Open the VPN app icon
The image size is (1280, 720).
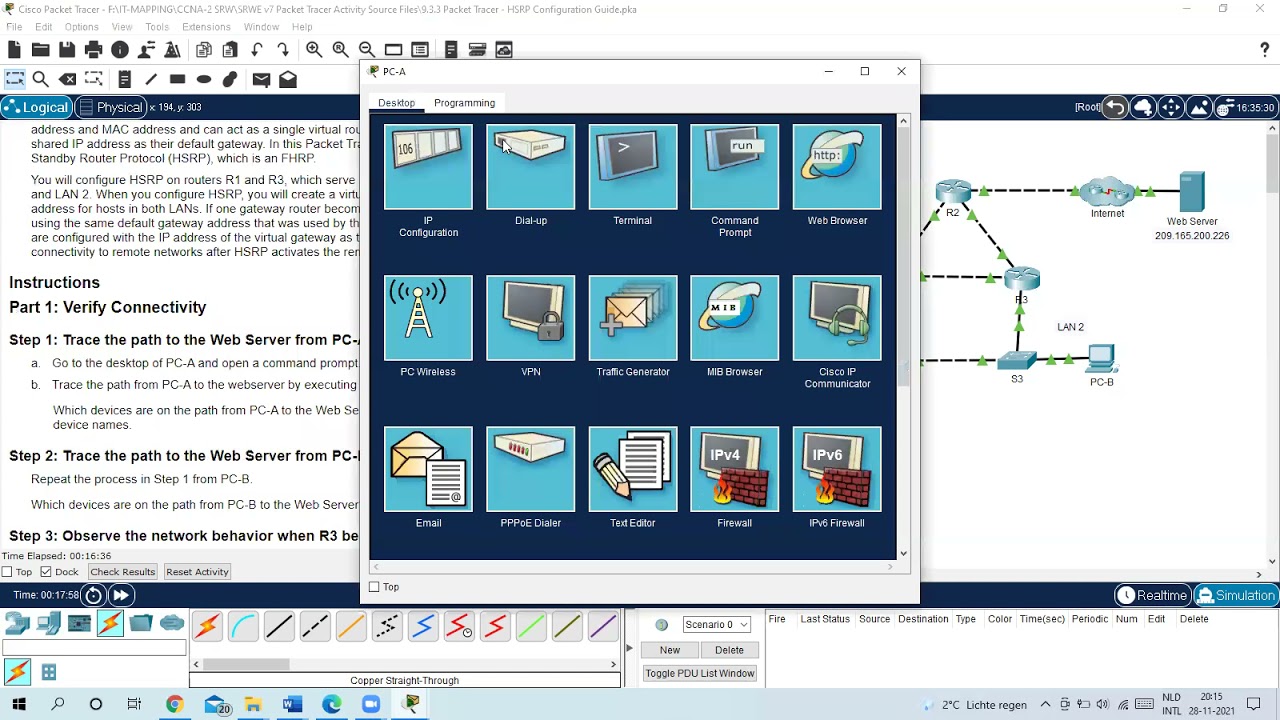[x=530, y=318]
